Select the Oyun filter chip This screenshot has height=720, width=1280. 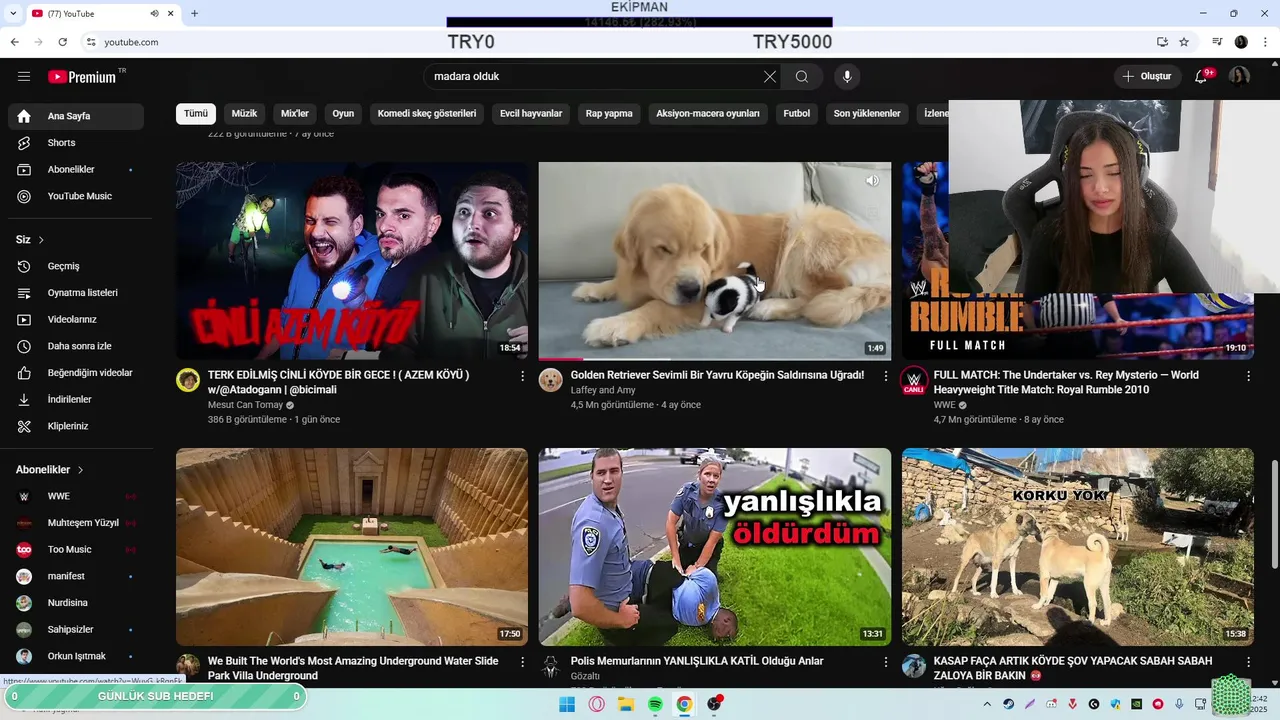(343, 114)
